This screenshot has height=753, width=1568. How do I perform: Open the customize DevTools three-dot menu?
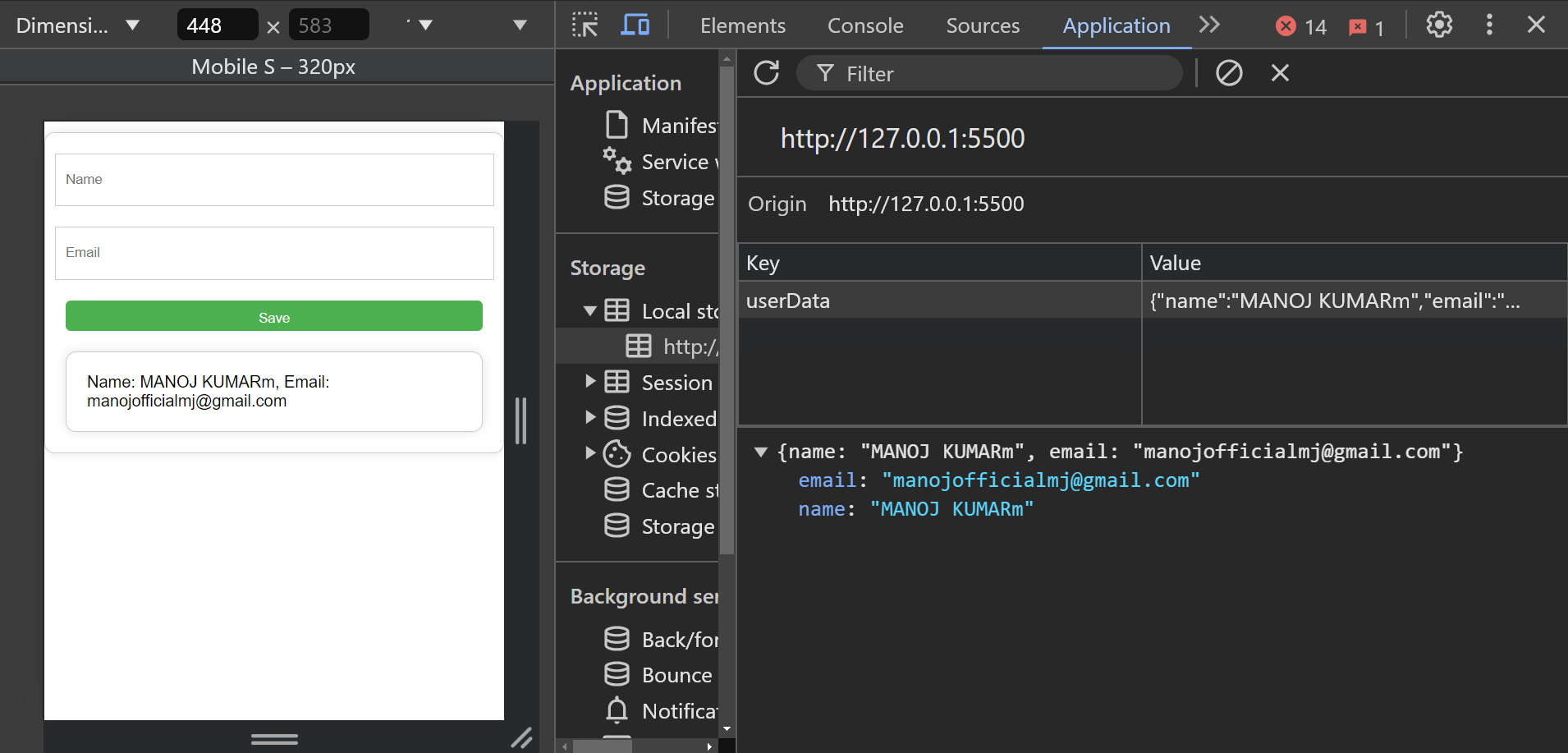click(1489, 25)
